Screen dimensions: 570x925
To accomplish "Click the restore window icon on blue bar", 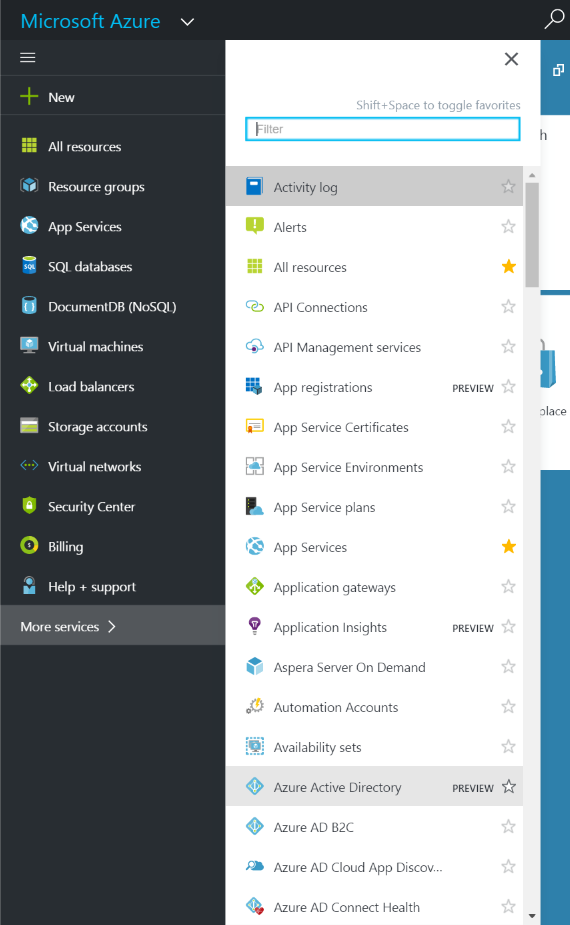I will pyautogui.click(x=558, y=70).
